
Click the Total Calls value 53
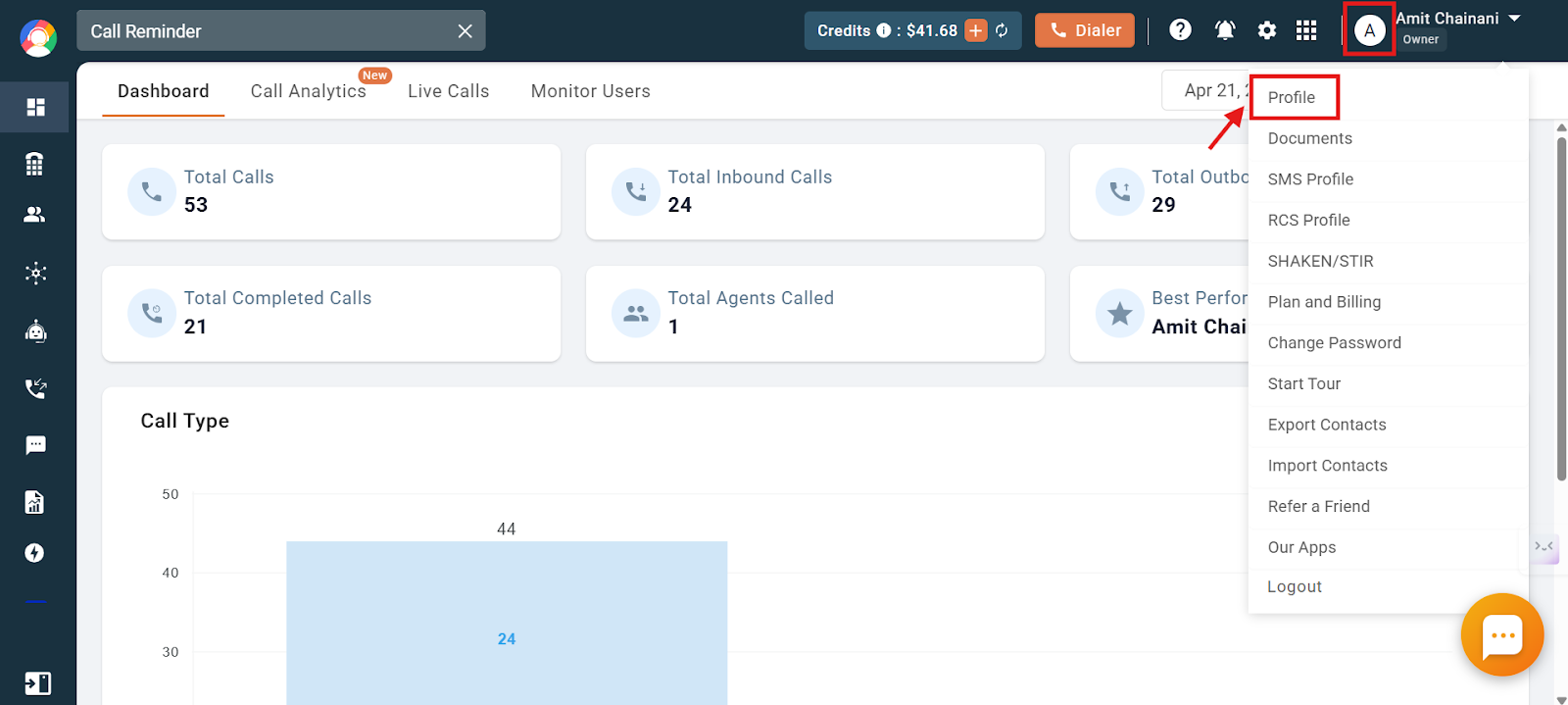(196, 205)
